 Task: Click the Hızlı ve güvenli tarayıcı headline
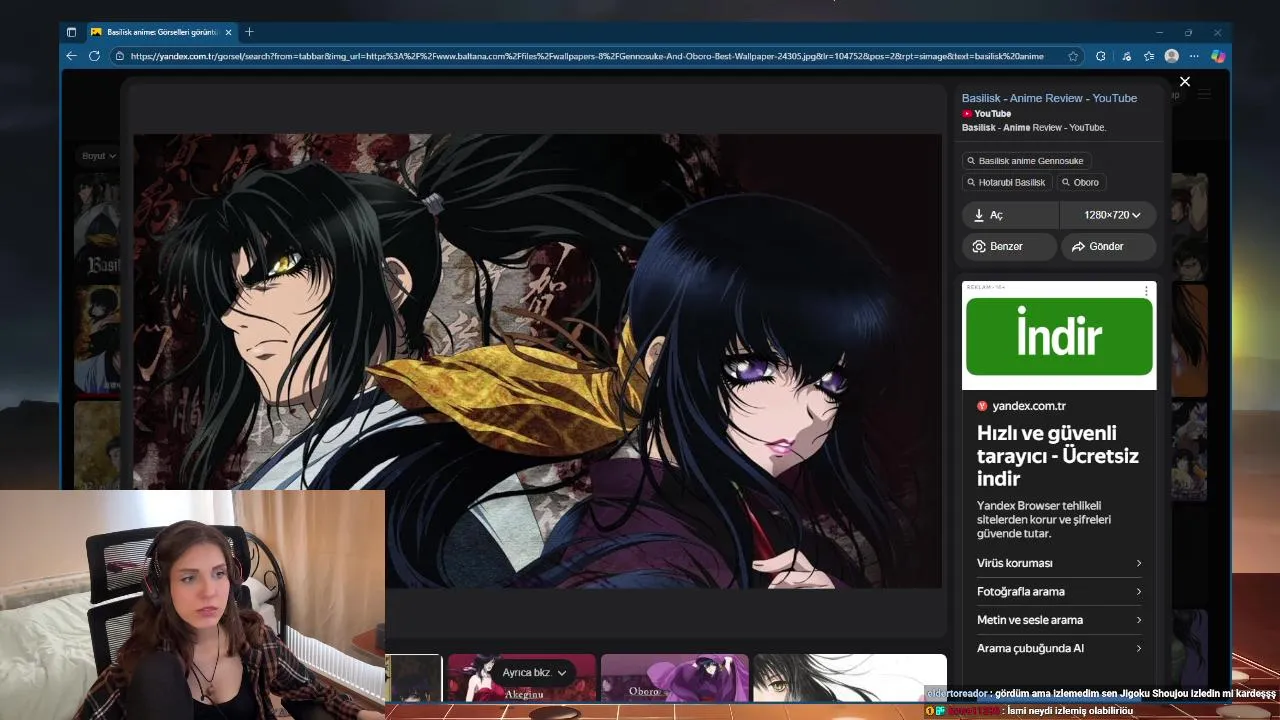1057,456
